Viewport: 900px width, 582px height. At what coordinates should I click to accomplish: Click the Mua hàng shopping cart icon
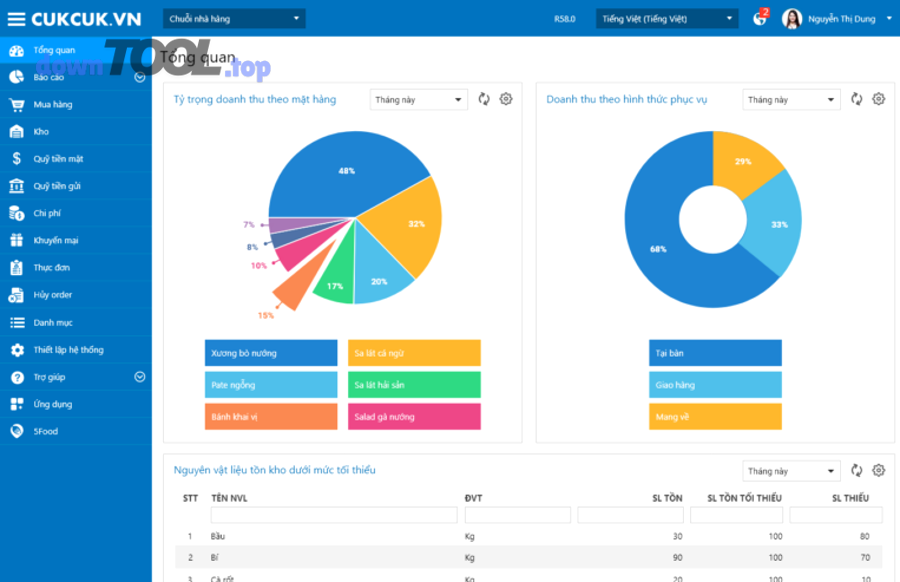click(x=16, y=104)
